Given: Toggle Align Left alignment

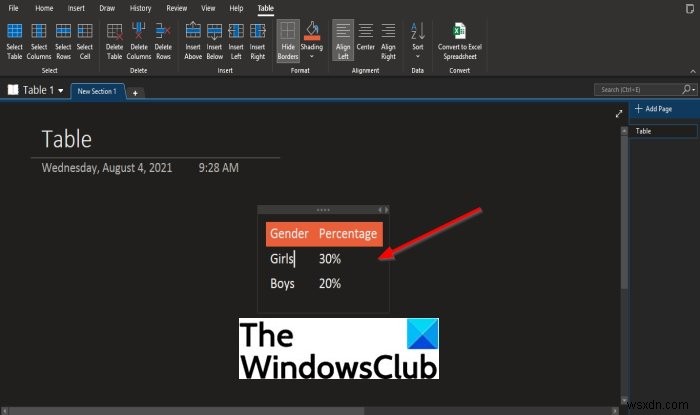Looking at the screenshot, I should pyautogui.click(x=343, y=41).
